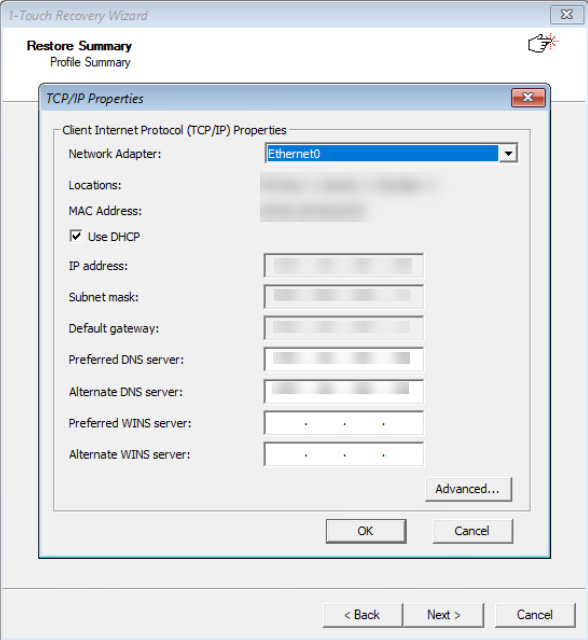
Task: Click the Network Adapter label
Action: pyautogui.click(x=115, y=154)
